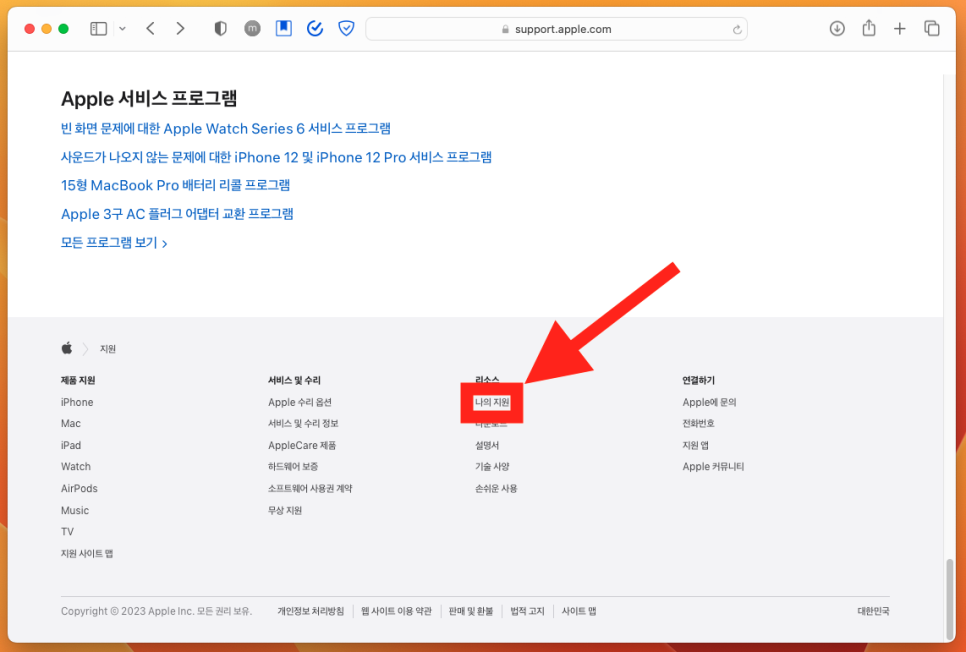Open a new tab with the plus icon
The image size is (966, 652).
pos(899,28)
